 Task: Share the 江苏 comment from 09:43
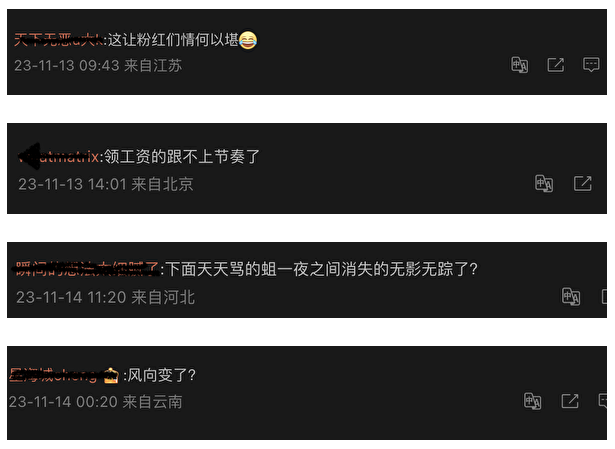click(x=555, y=65)
